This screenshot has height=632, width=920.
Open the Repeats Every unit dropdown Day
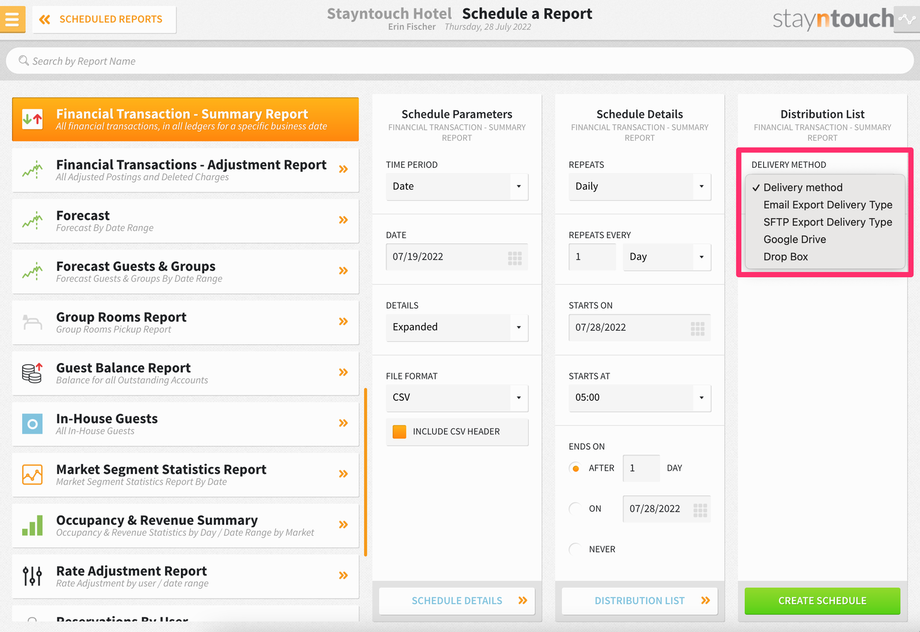pyautogui.click(x=667, y=257)
